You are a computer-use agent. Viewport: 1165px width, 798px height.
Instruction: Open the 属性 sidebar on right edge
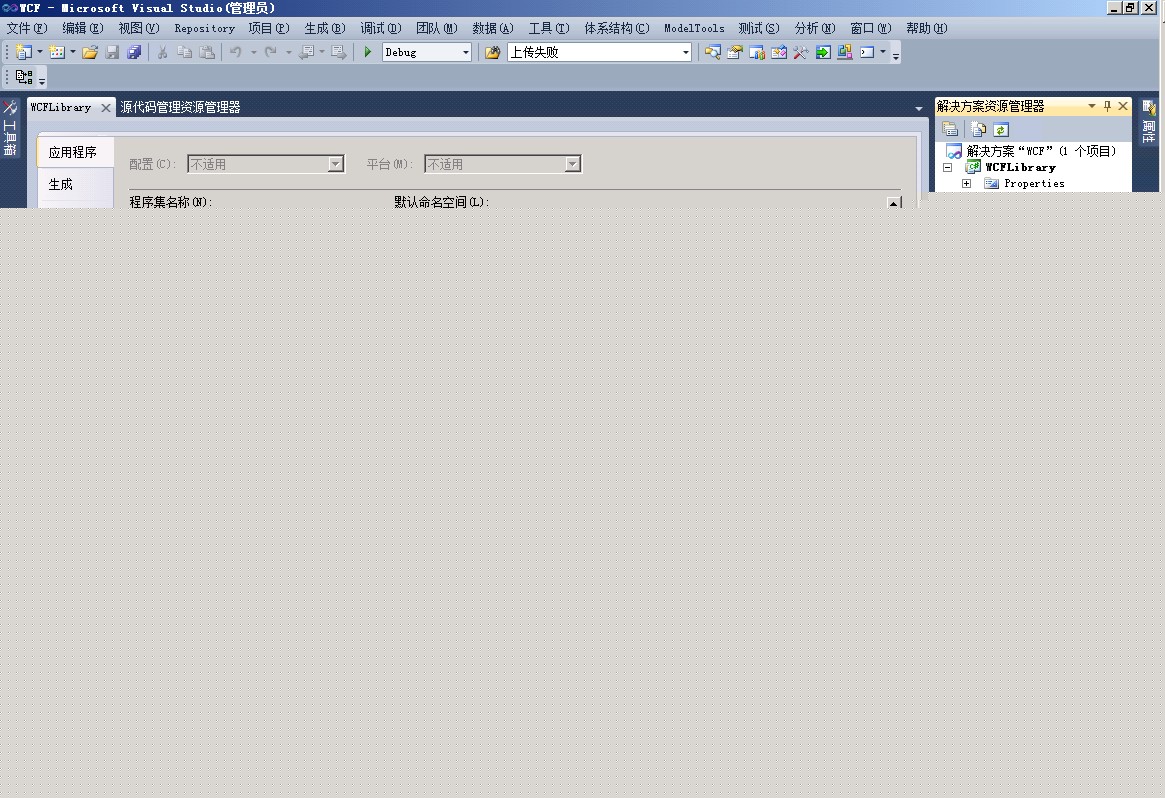point(1149,122)
